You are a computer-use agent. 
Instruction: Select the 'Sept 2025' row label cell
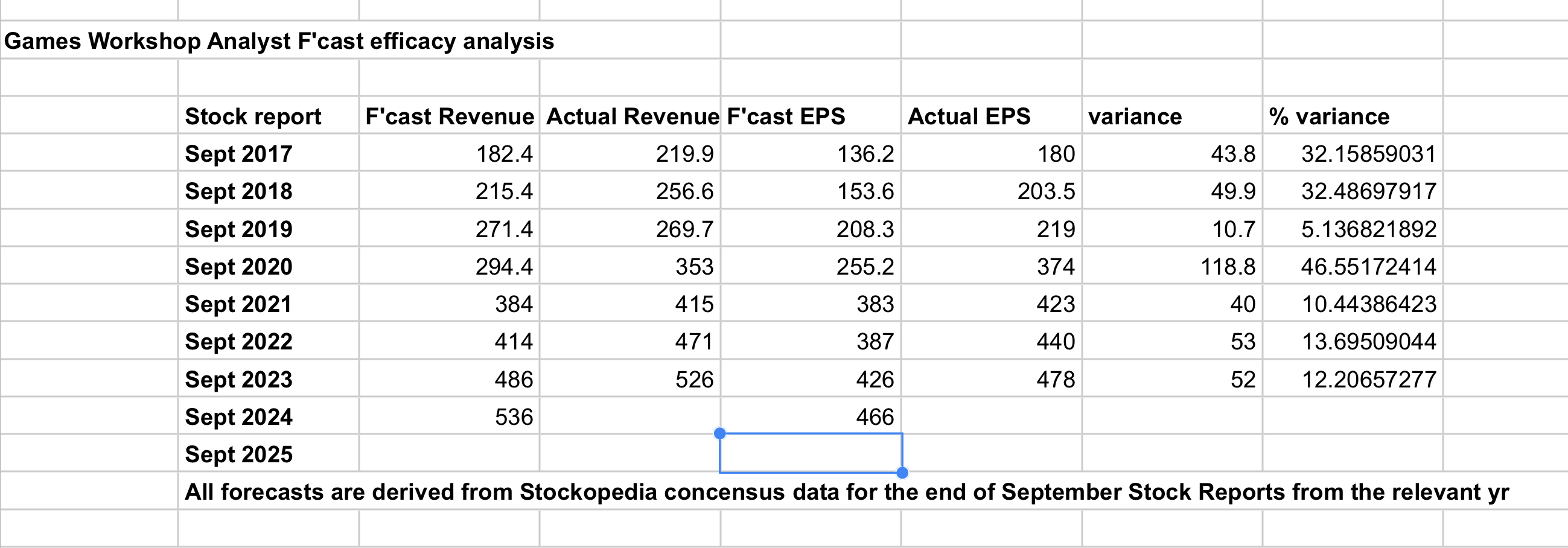[269, 454]
